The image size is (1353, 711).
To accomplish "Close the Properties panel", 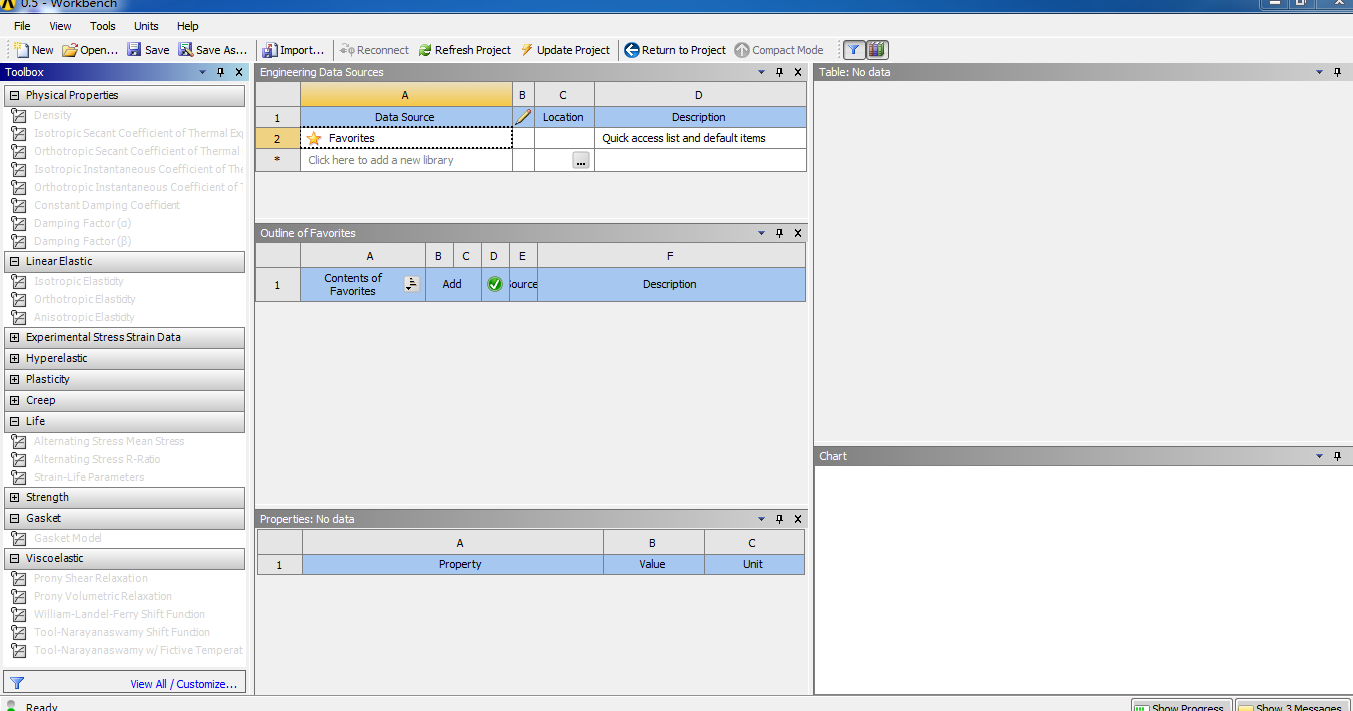I will 798,519.
